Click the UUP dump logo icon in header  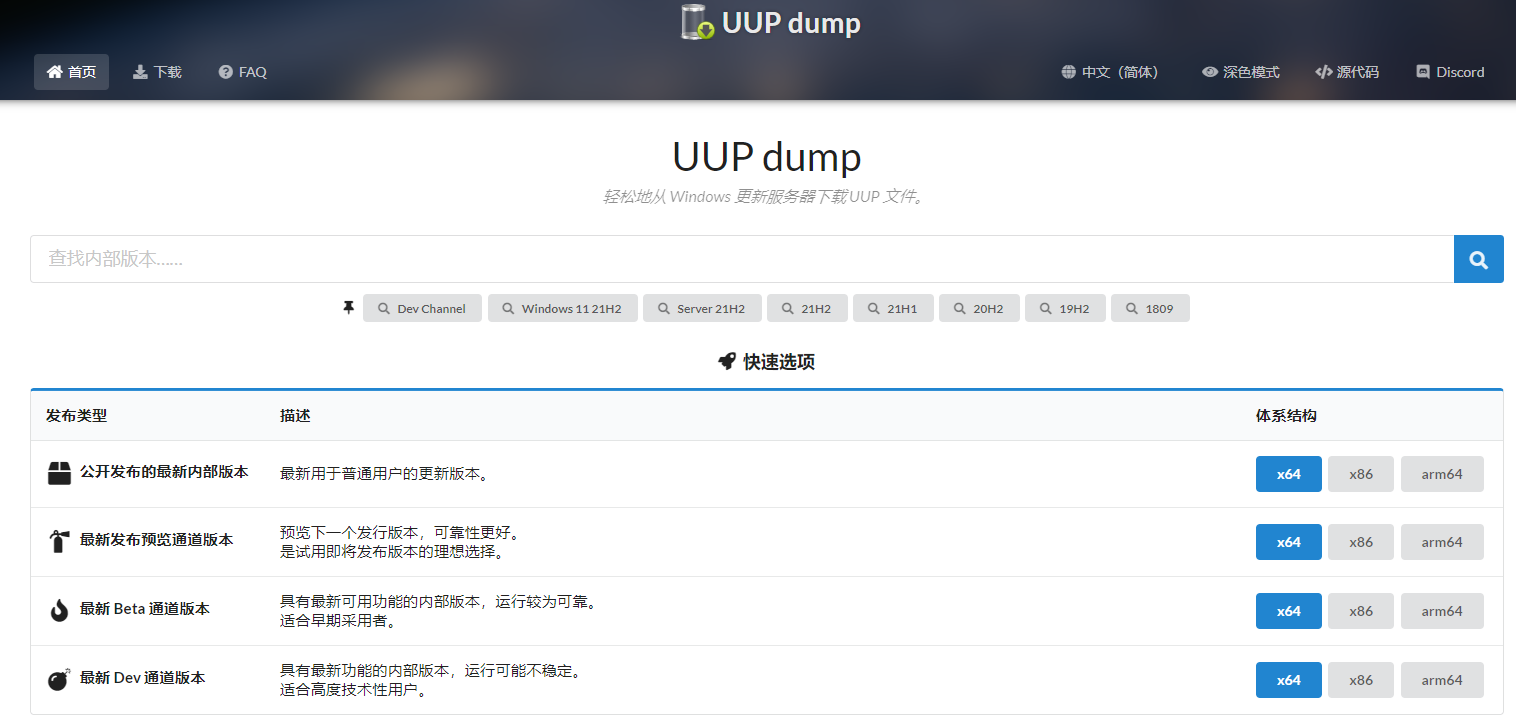tap(697, 22)
